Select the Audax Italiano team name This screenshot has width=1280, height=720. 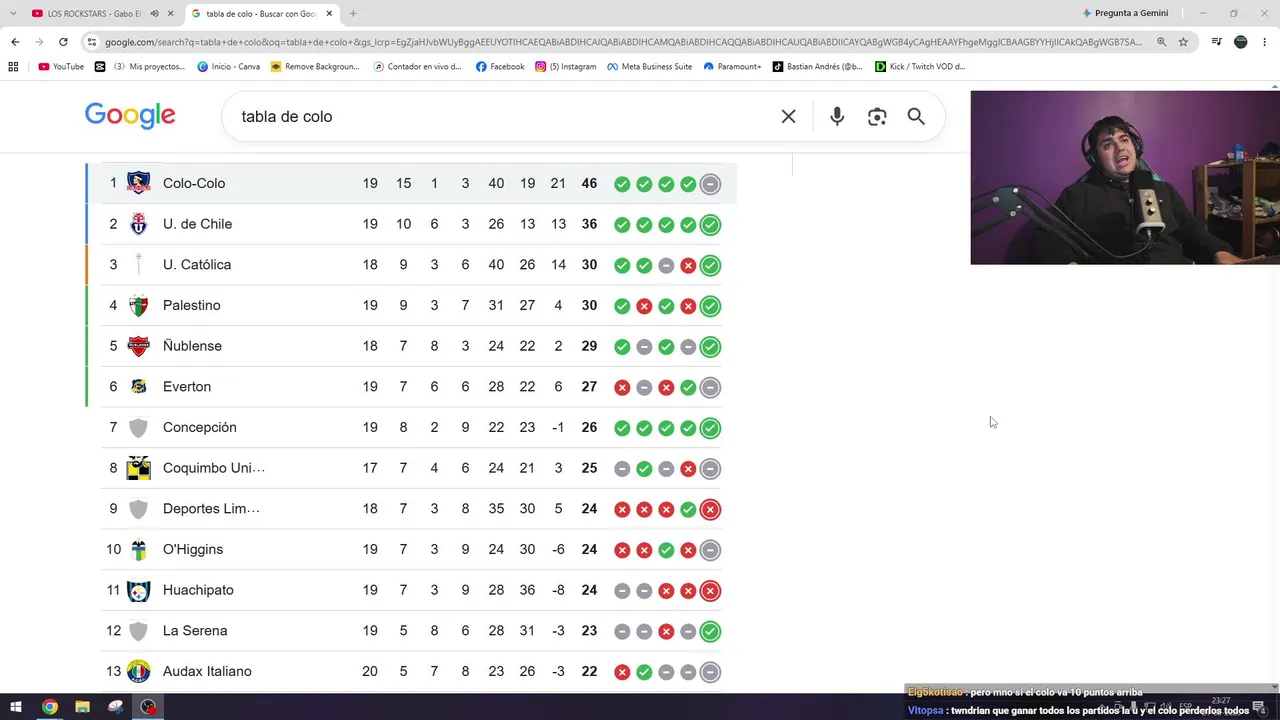[x=207, y=671]
